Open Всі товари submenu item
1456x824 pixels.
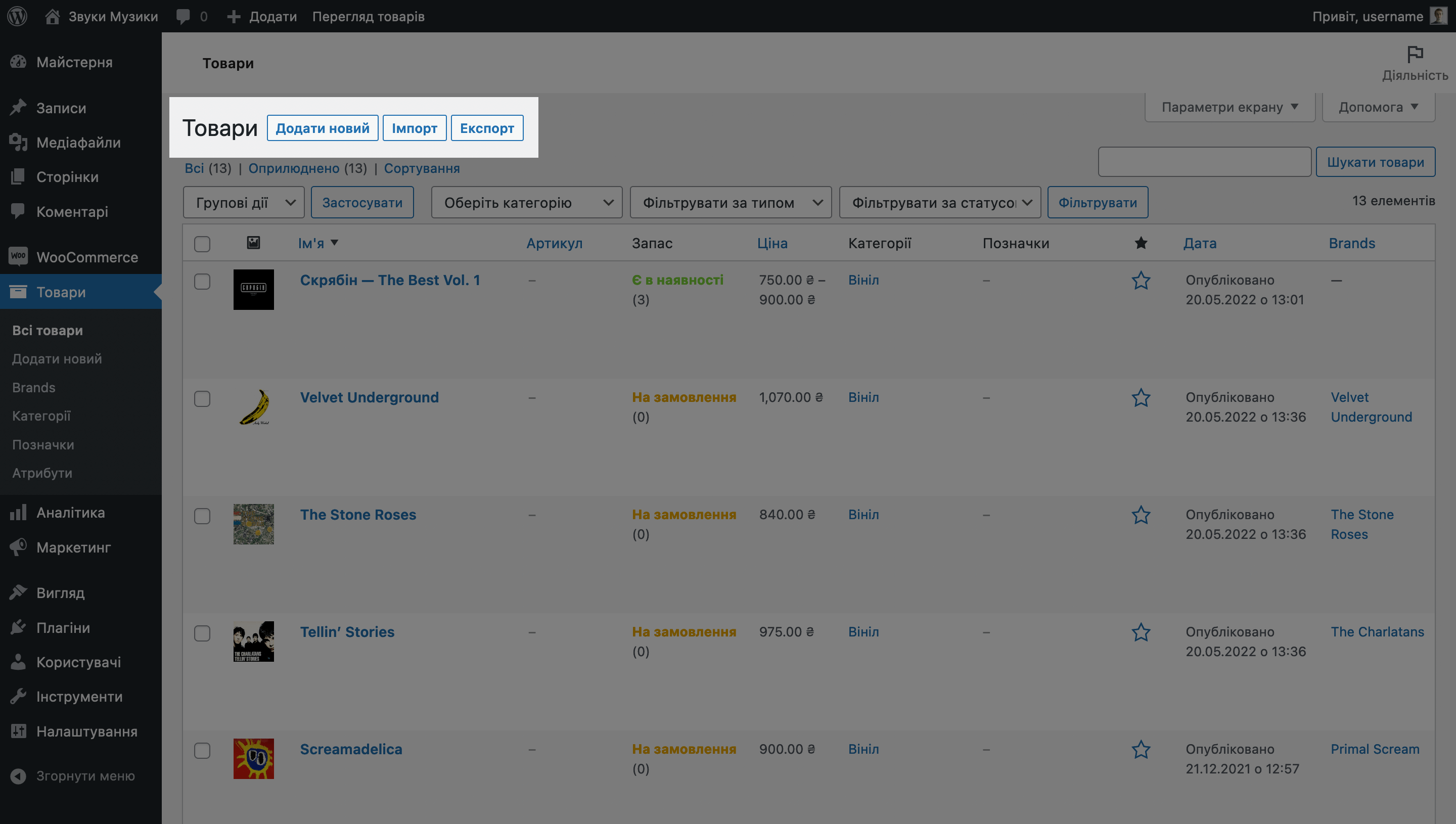48,331
